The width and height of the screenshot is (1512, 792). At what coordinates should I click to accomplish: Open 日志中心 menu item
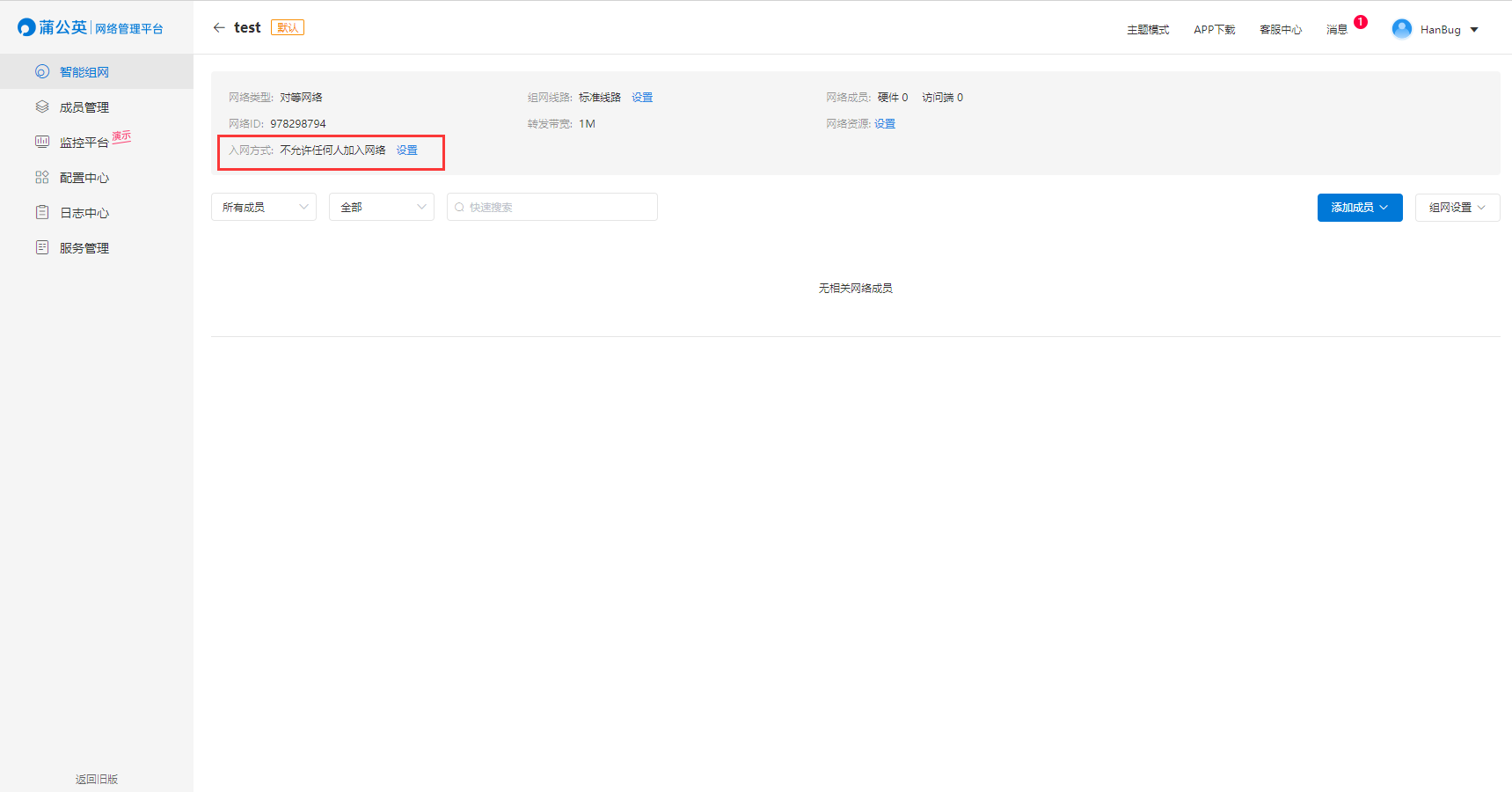coord(97,213)
